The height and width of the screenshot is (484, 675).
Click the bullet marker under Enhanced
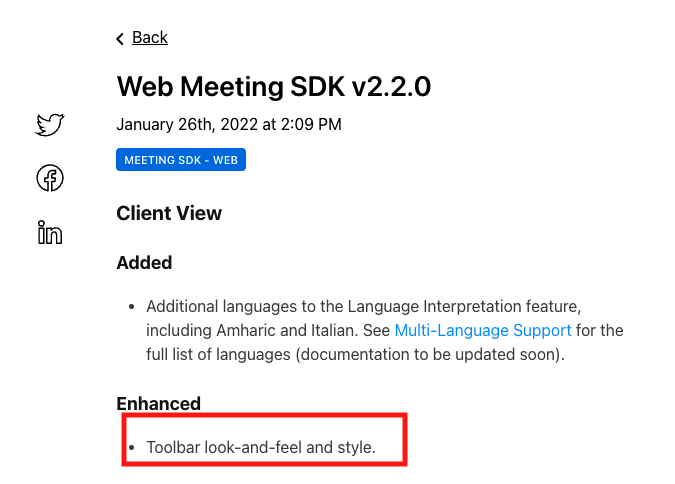coord(131,447)
